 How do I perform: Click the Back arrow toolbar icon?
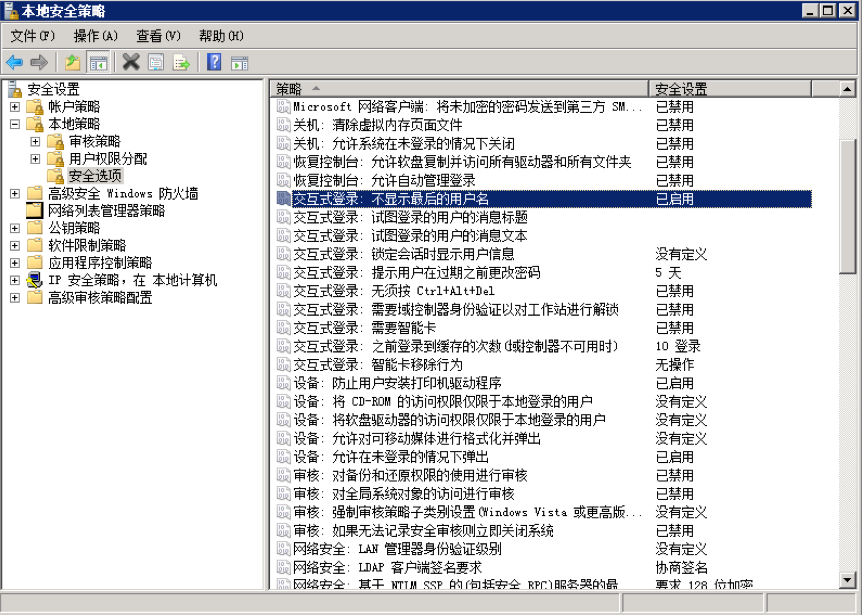tap(14, 62)
